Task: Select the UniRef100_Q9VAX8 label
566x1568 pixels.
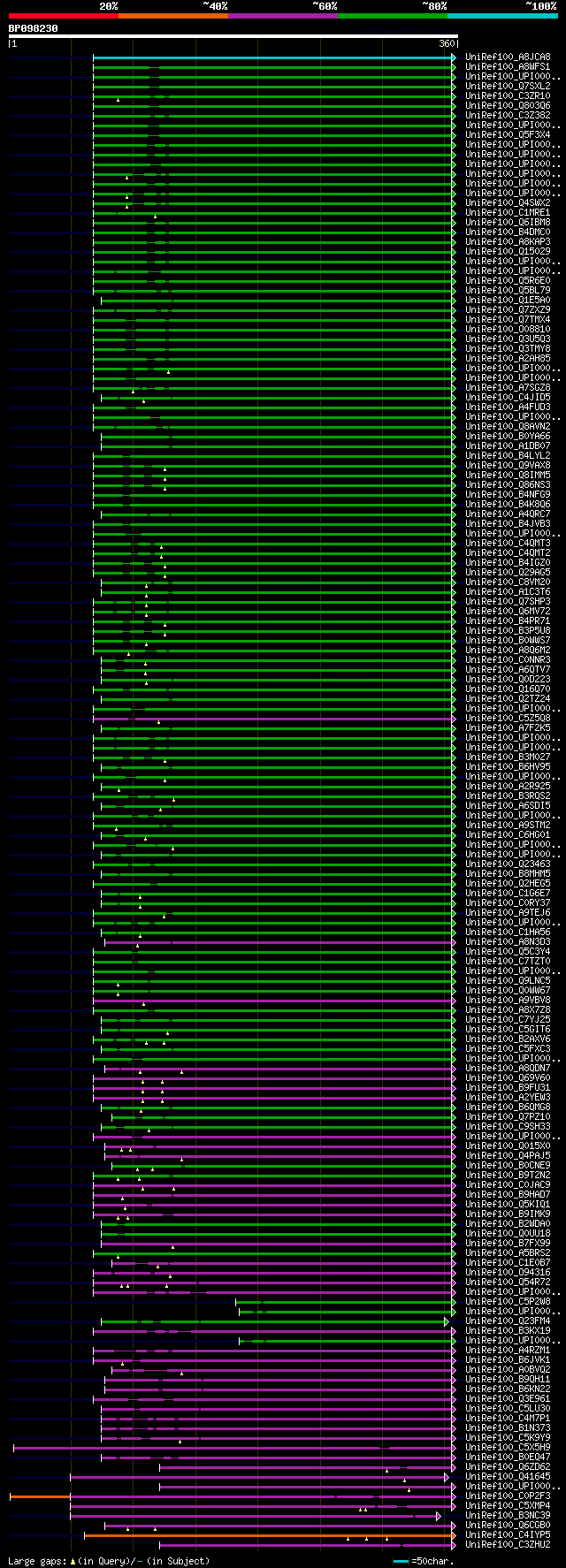Action: [x=508, y=466]
